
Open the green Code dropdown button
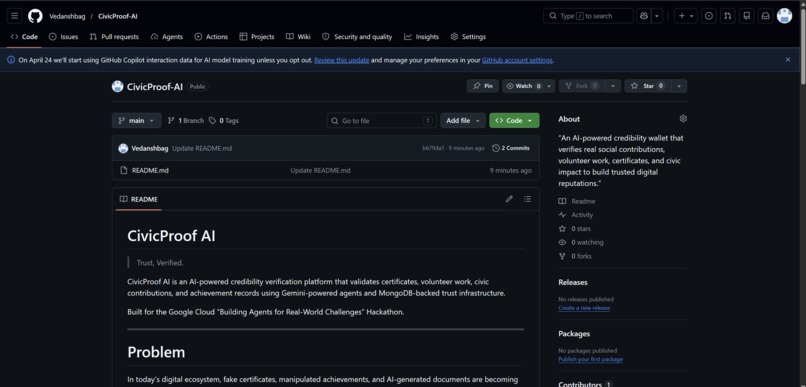click(x=514, y=121)
